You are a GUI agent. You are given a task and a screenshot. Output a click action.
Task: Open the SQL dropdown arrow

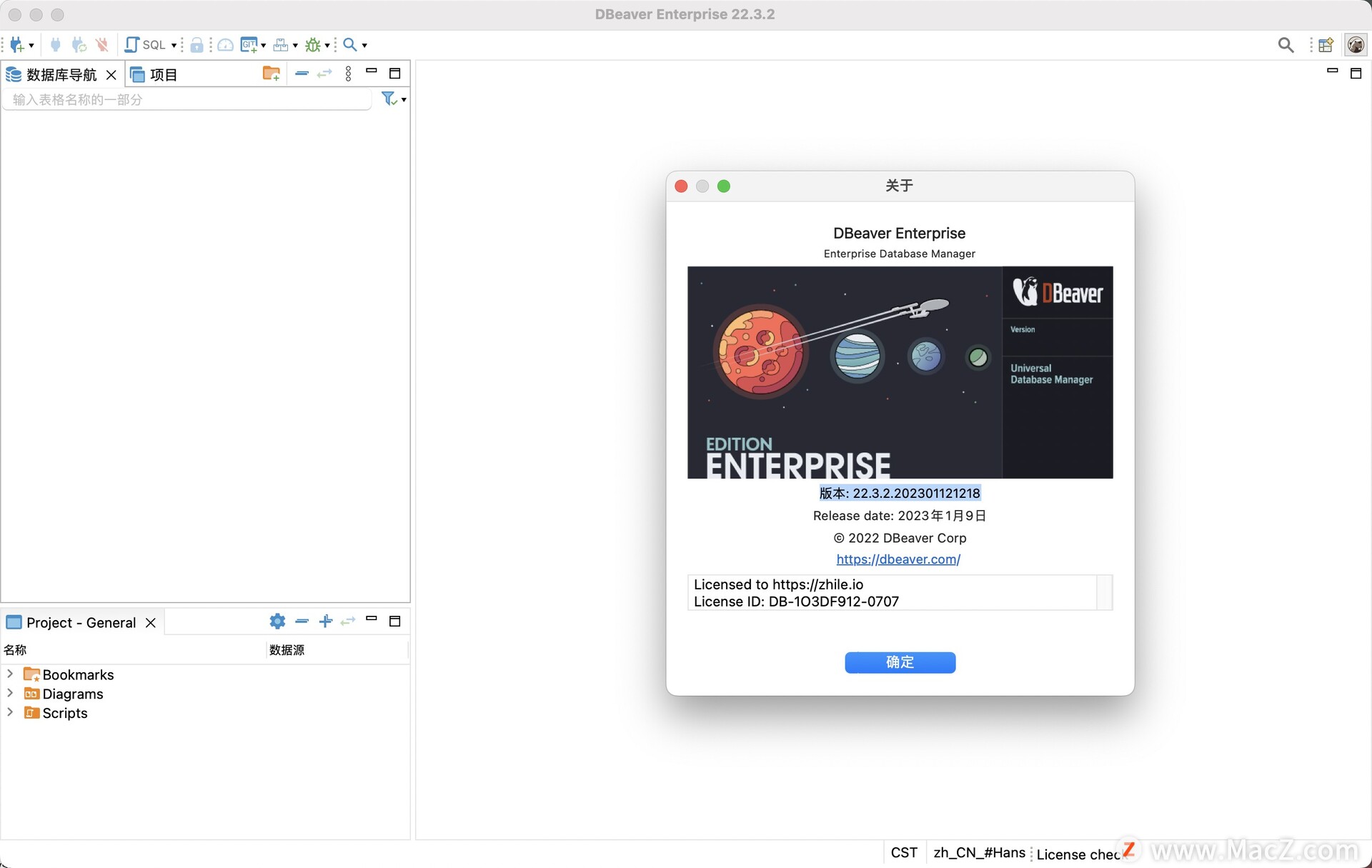[x=174, y=45]
